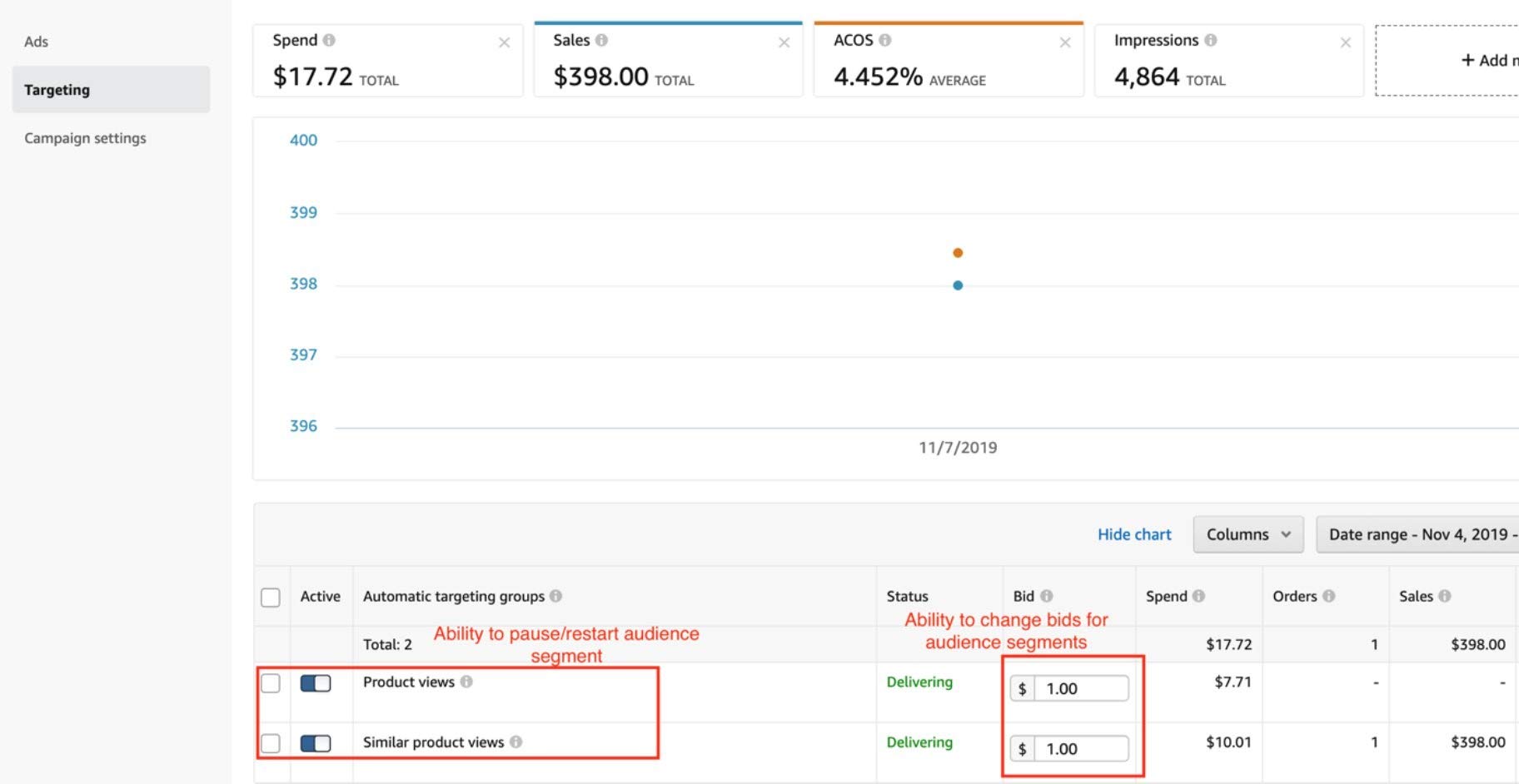Click info icon beside Similar product views
Screen dimensions: 1519x784
515,742
